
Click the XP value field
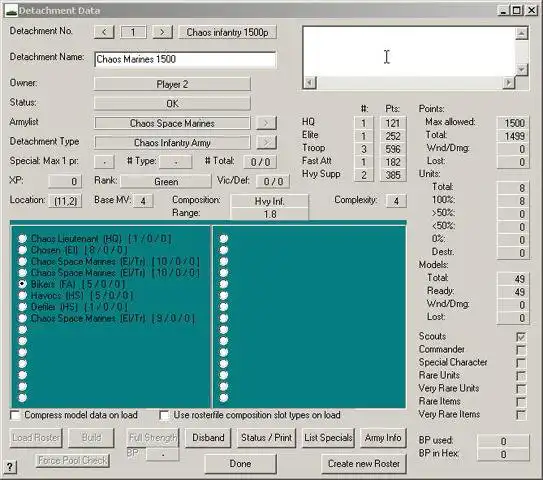coord(65,181)
